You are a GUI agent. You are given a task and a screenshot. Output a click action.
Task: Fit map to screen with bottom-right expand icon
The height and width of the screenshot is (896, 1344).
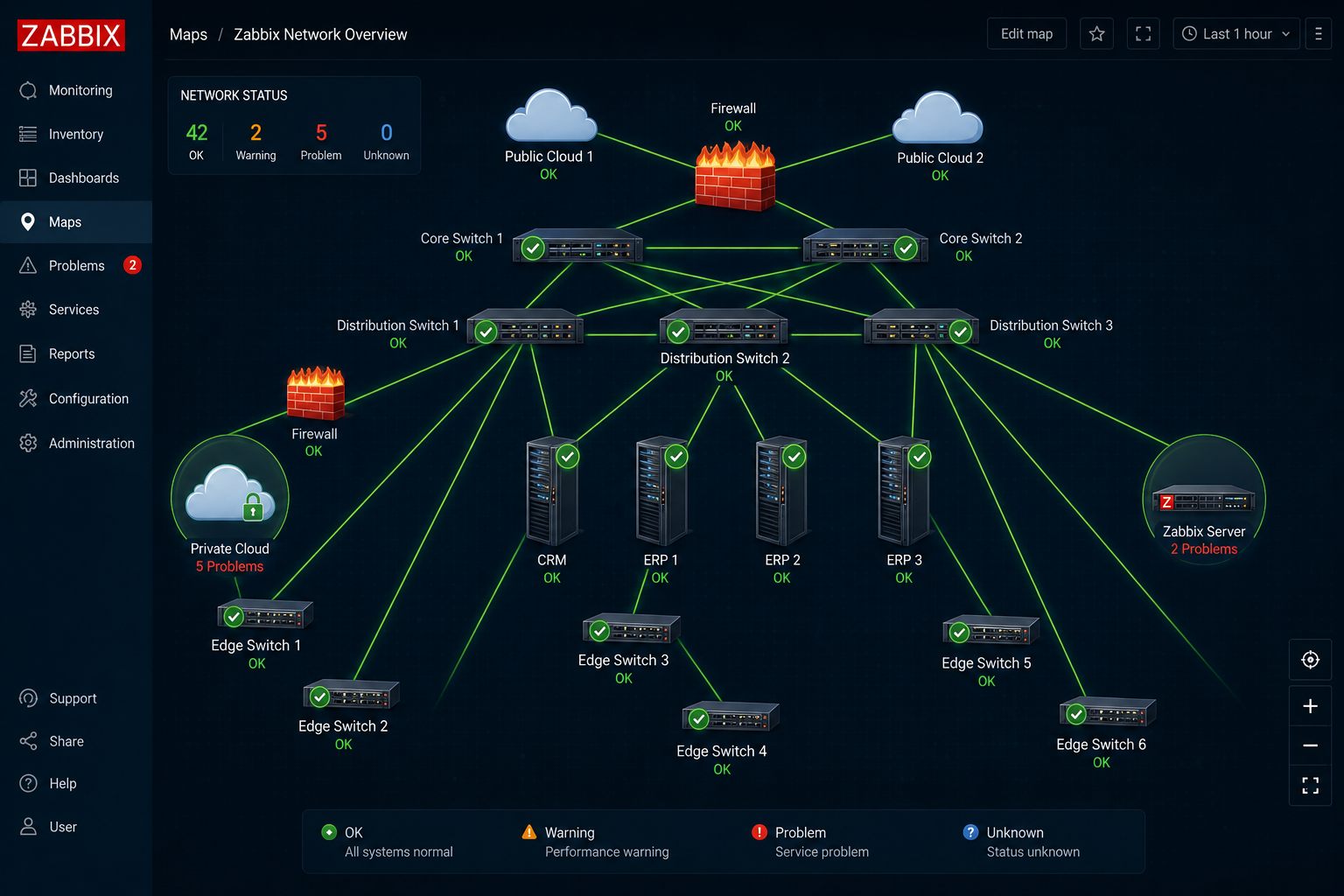(x=1310, y=785)
